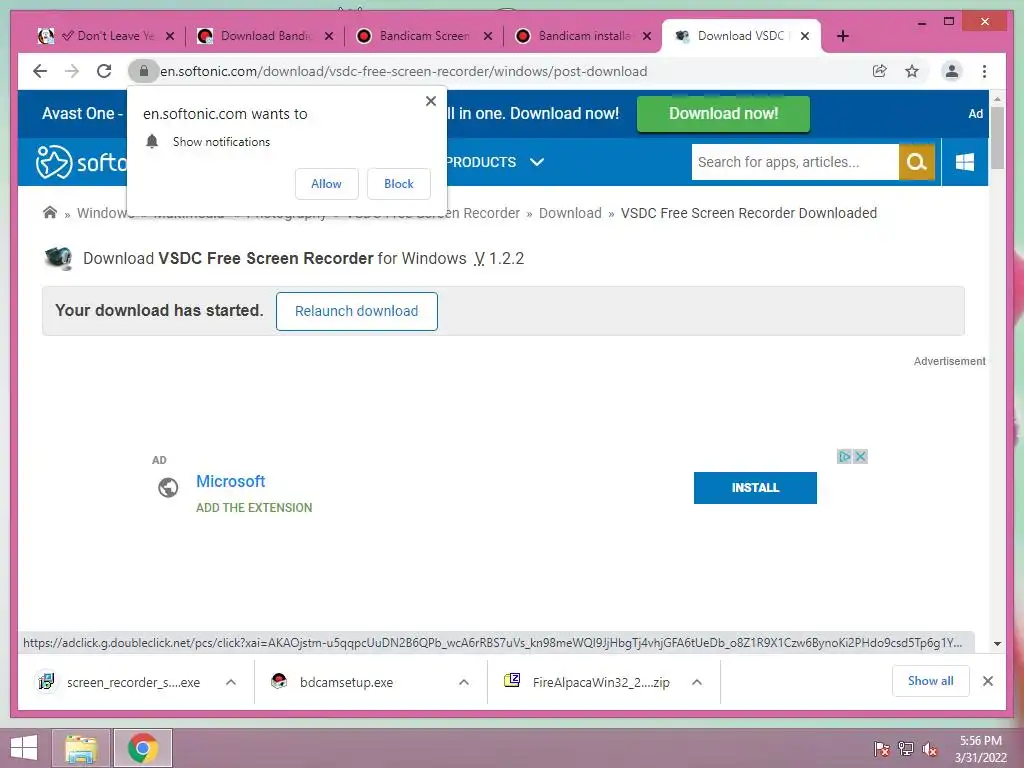Viewport: 1024px width, 768px height.
Task: Open Download breadcrumb link
Action: click(x=570, y=213)
